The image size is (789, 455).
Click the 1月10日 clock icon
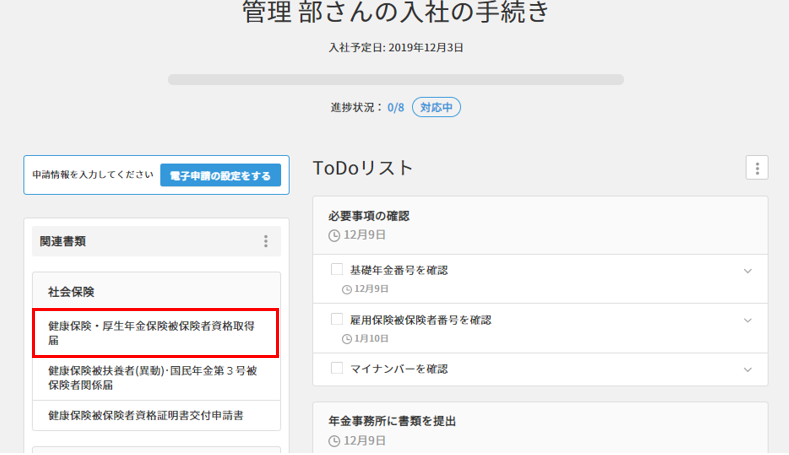click(x=347, y=339)
